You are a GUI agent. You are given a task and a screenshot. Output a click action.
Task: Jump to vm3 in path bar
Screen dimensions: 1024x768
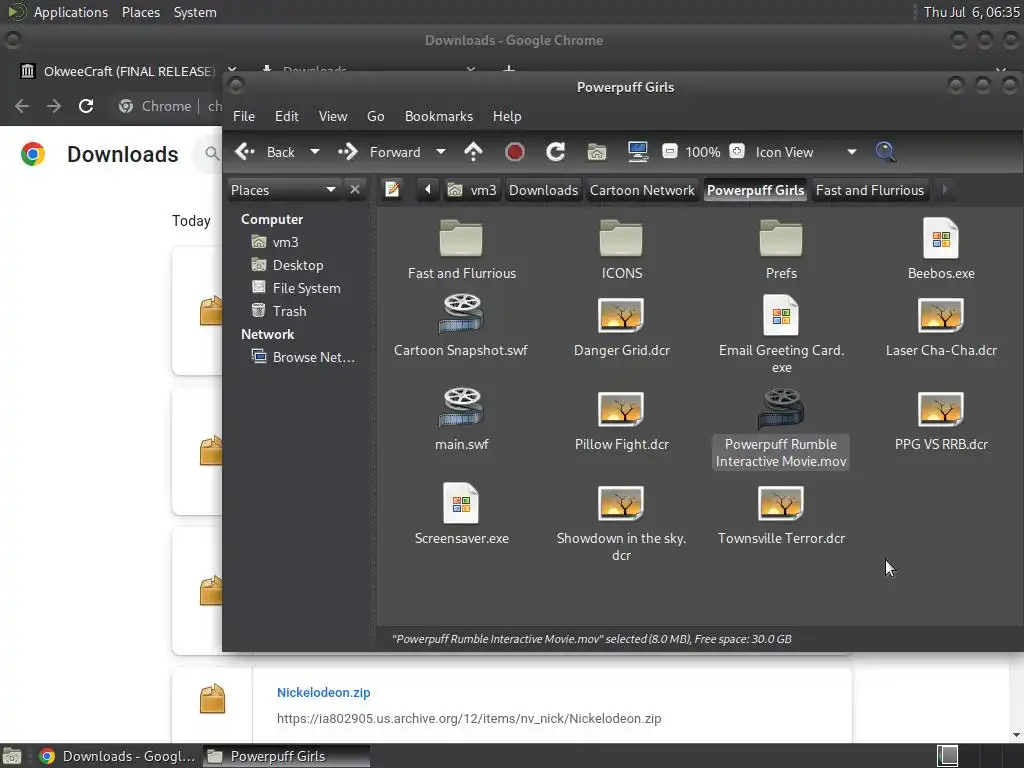pos(472,190)
